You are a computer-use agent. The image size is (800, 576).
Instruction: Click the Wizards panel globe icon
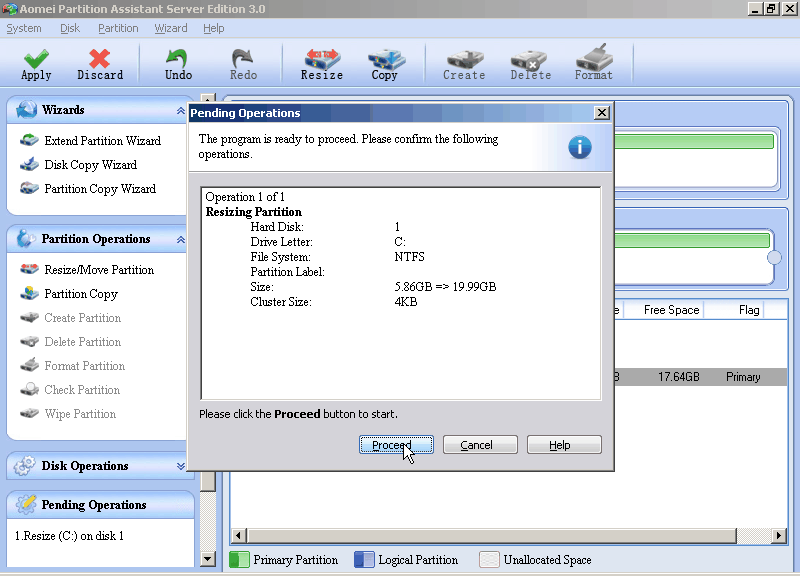[26, 109]
